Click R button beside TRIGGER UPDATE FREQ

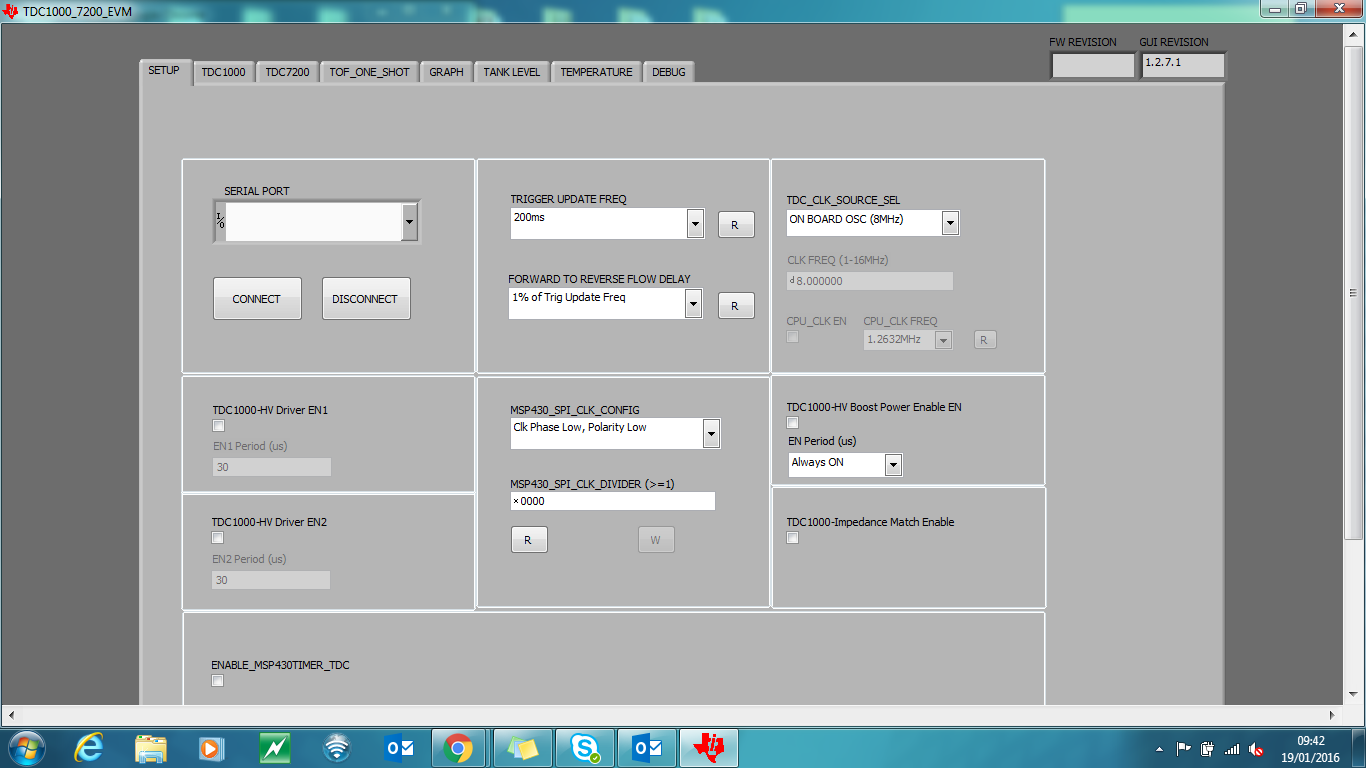coord(736,225)
